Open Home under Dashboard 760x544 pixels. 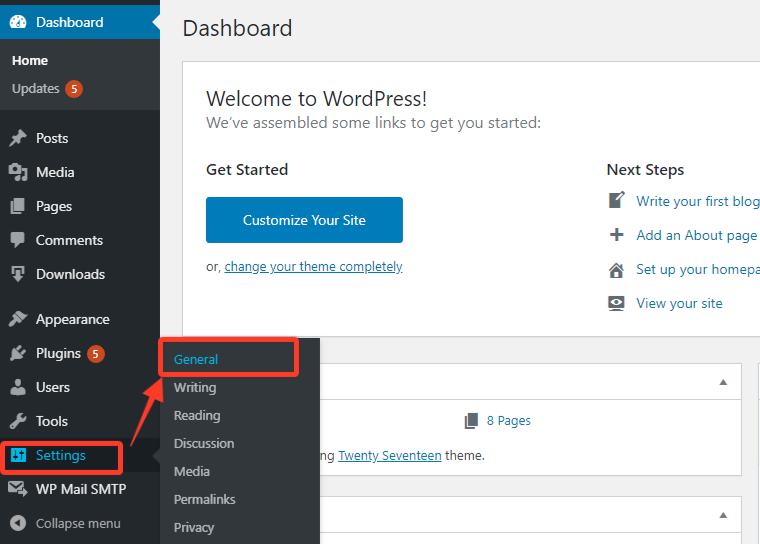[30, 61]
